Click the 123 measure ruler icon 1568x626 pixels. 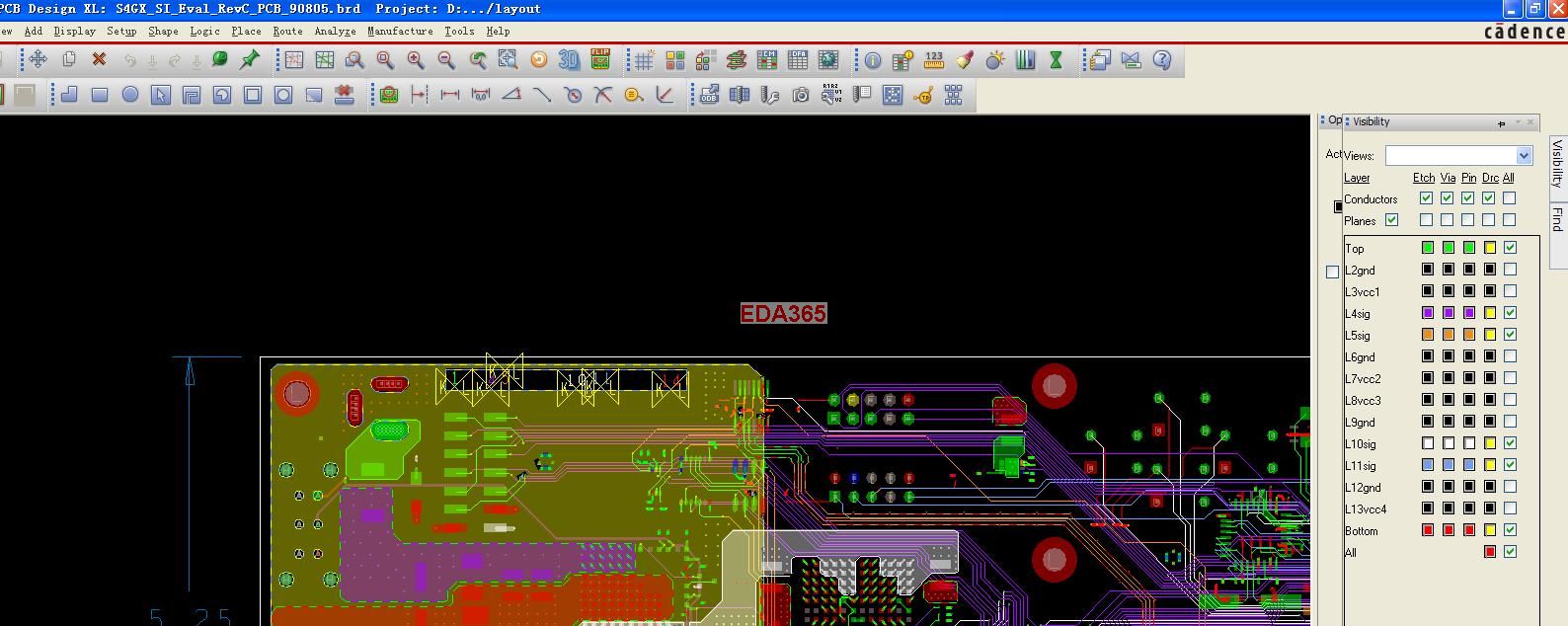coord(934,60)
